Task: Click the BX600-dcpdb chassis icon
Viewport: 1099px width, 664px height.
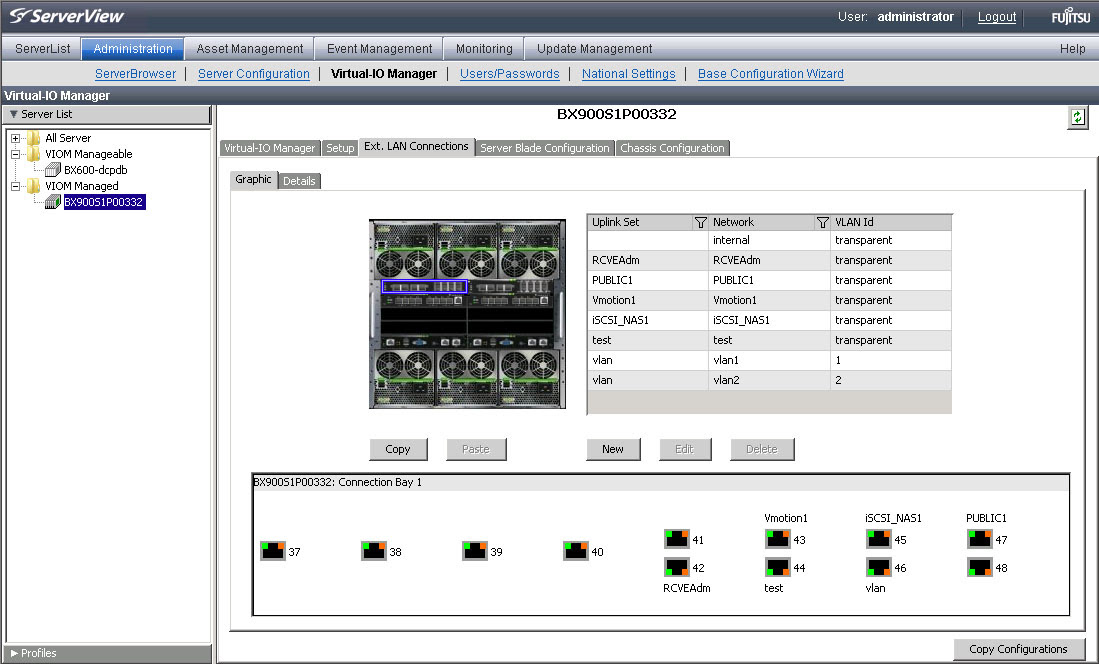Action: pos(53,170)
